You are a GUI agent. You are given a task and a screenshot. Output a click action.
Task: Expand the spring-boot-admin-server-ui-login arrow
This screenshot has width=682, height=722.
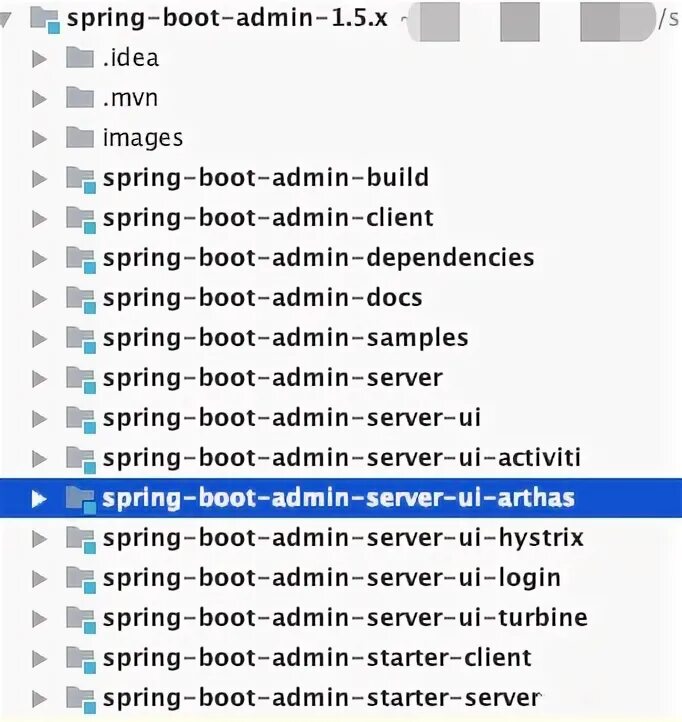(x=39, y=579)
